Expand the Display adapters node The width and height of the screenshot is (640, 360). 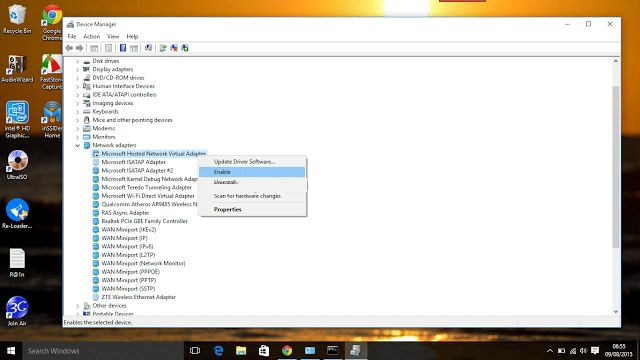(78, 70)
